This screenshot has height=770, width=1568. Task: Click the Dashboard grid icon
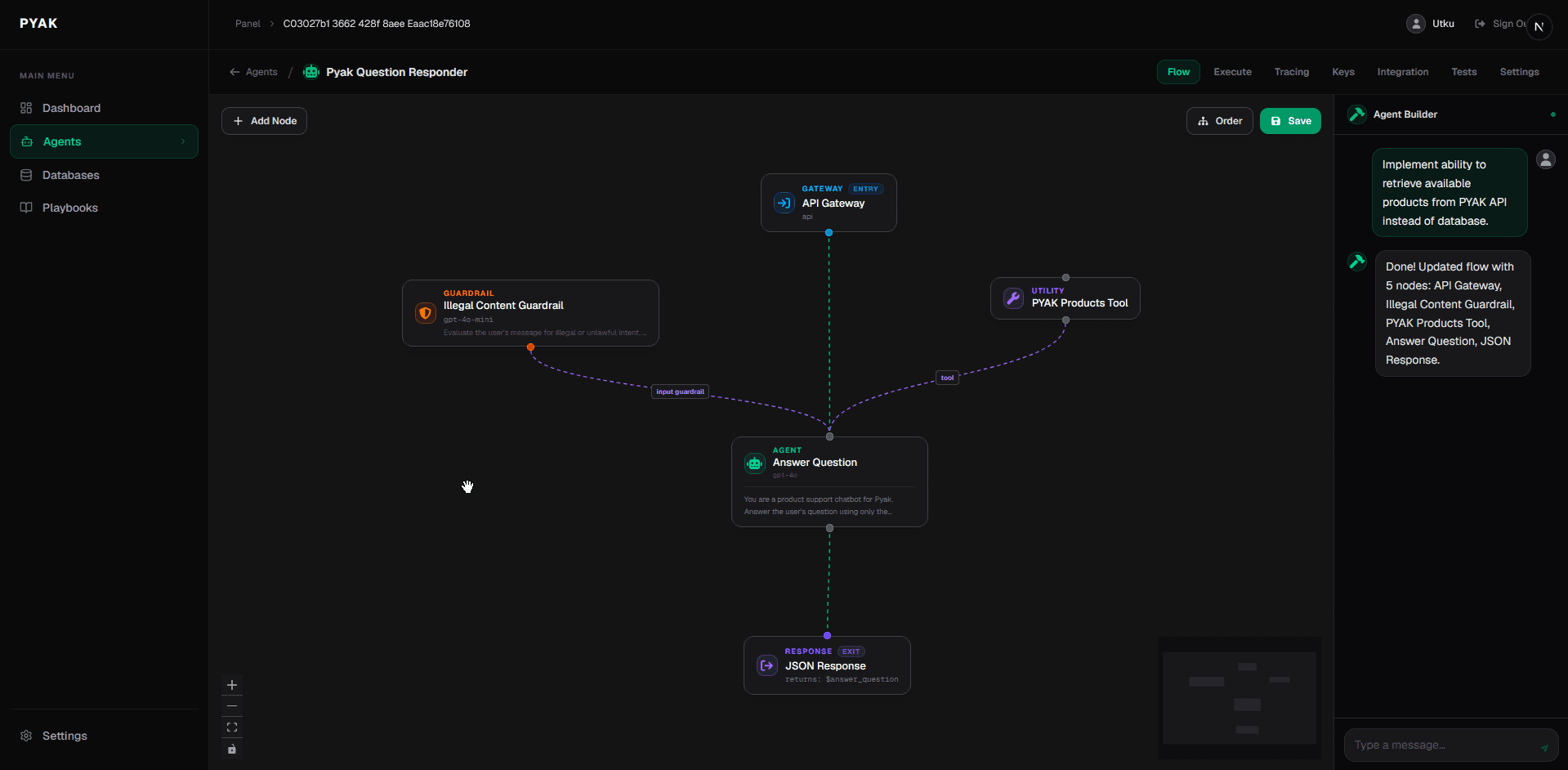26,108
